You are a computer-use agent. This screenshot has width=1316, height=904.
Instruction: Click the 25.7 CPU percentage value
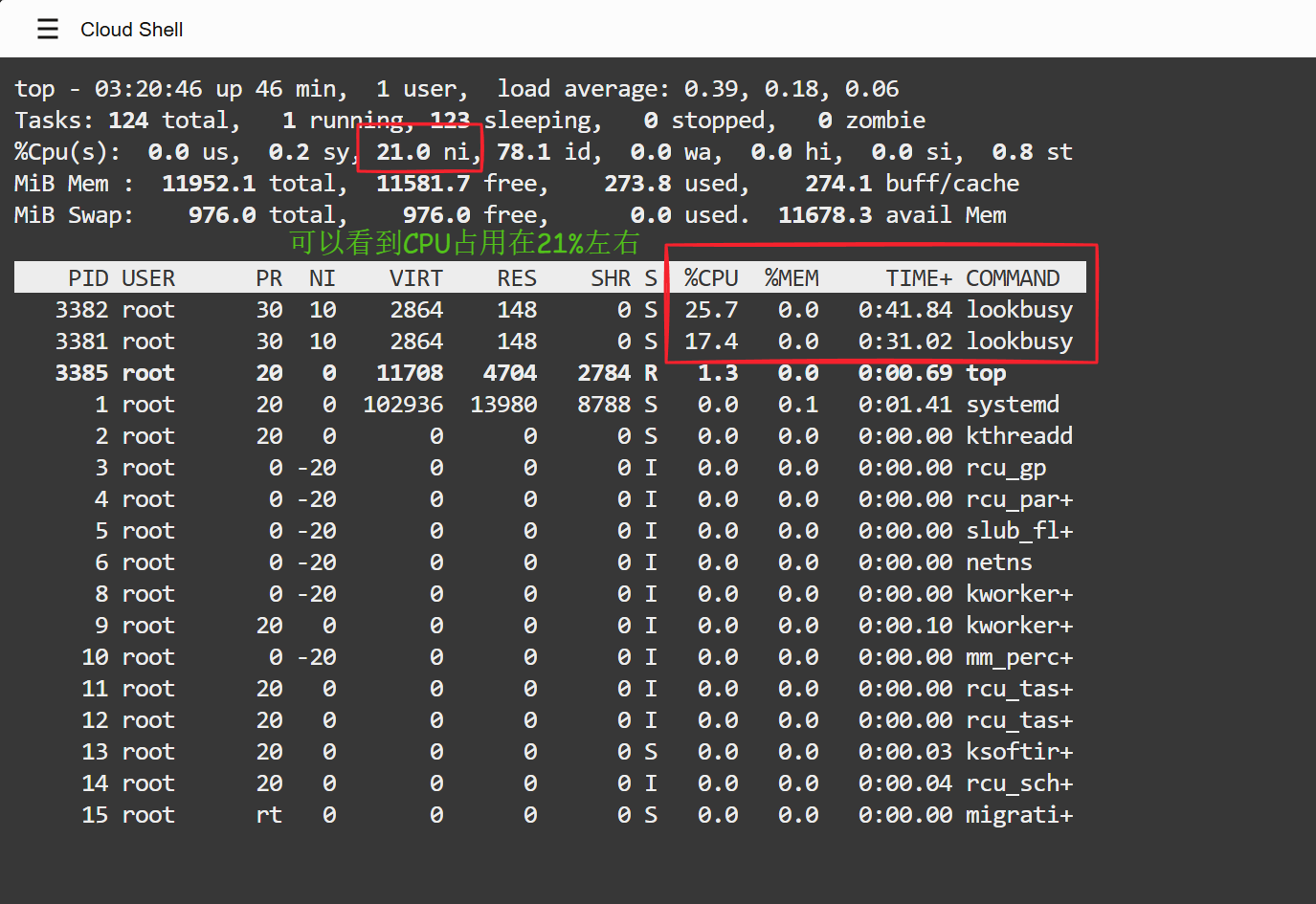pyautogui.click(x=711, y=310)
